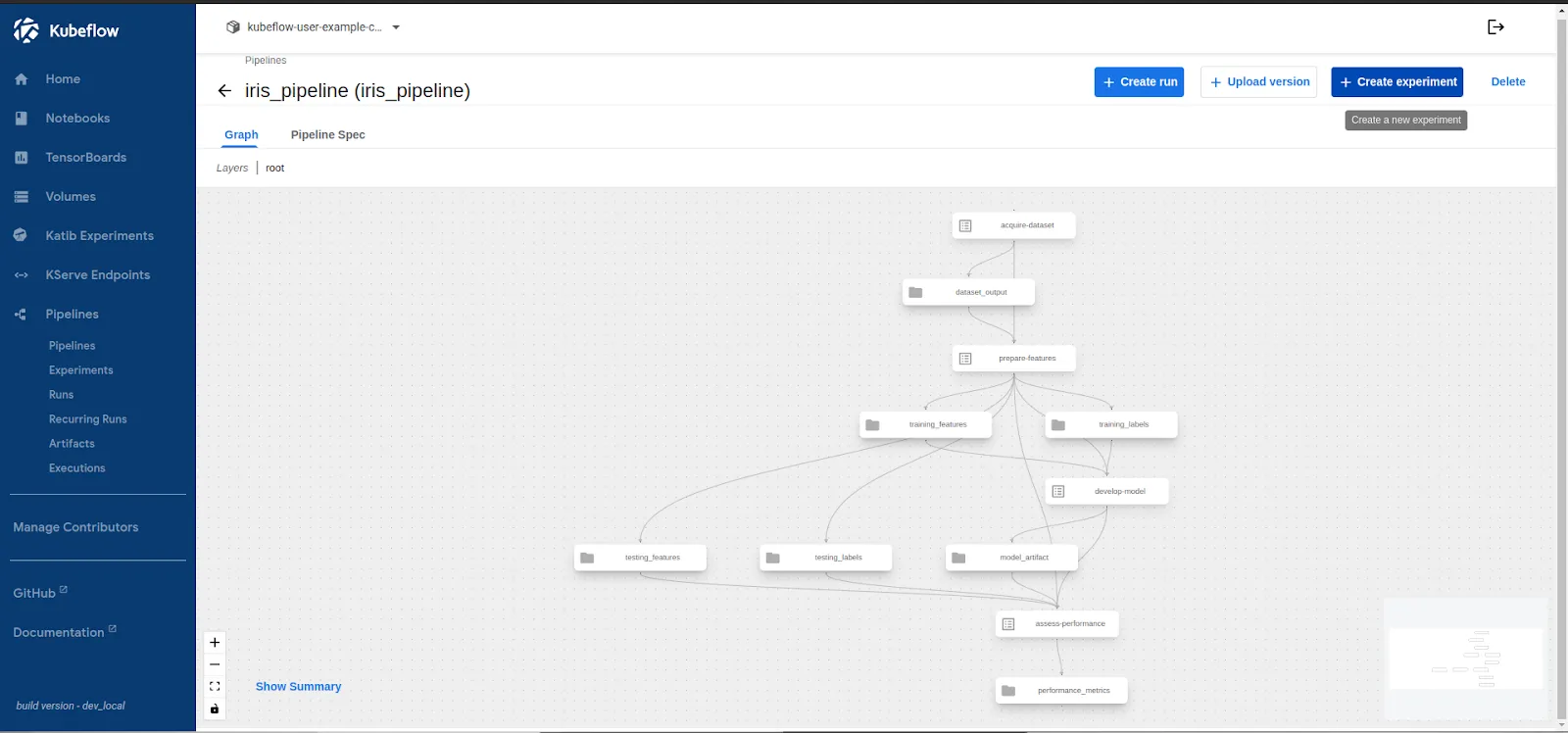Click the logout icon in top bar
This screenshot has width=1568, height=733.
click(x=1495, y=27)
